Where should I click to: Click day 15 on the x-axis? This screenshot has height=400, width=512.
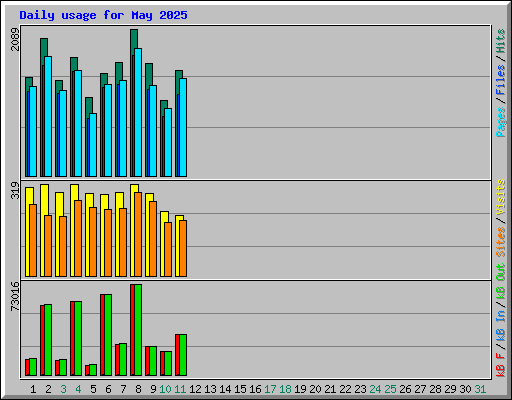click(240, 389)
